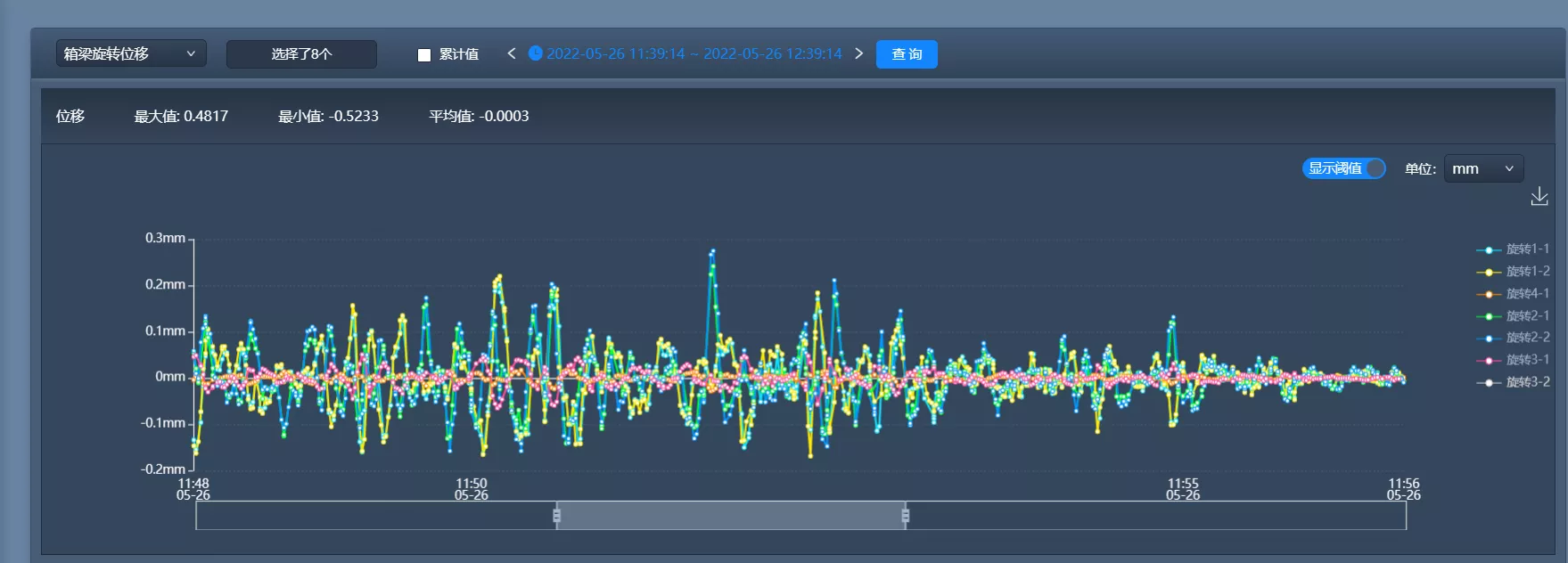
Task: Toggle 旋转3-2 series in the legend
Action: pos(1514,382)
